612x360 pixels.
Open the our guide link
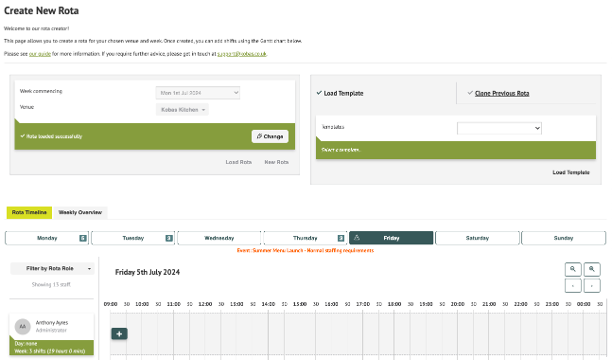40,54
